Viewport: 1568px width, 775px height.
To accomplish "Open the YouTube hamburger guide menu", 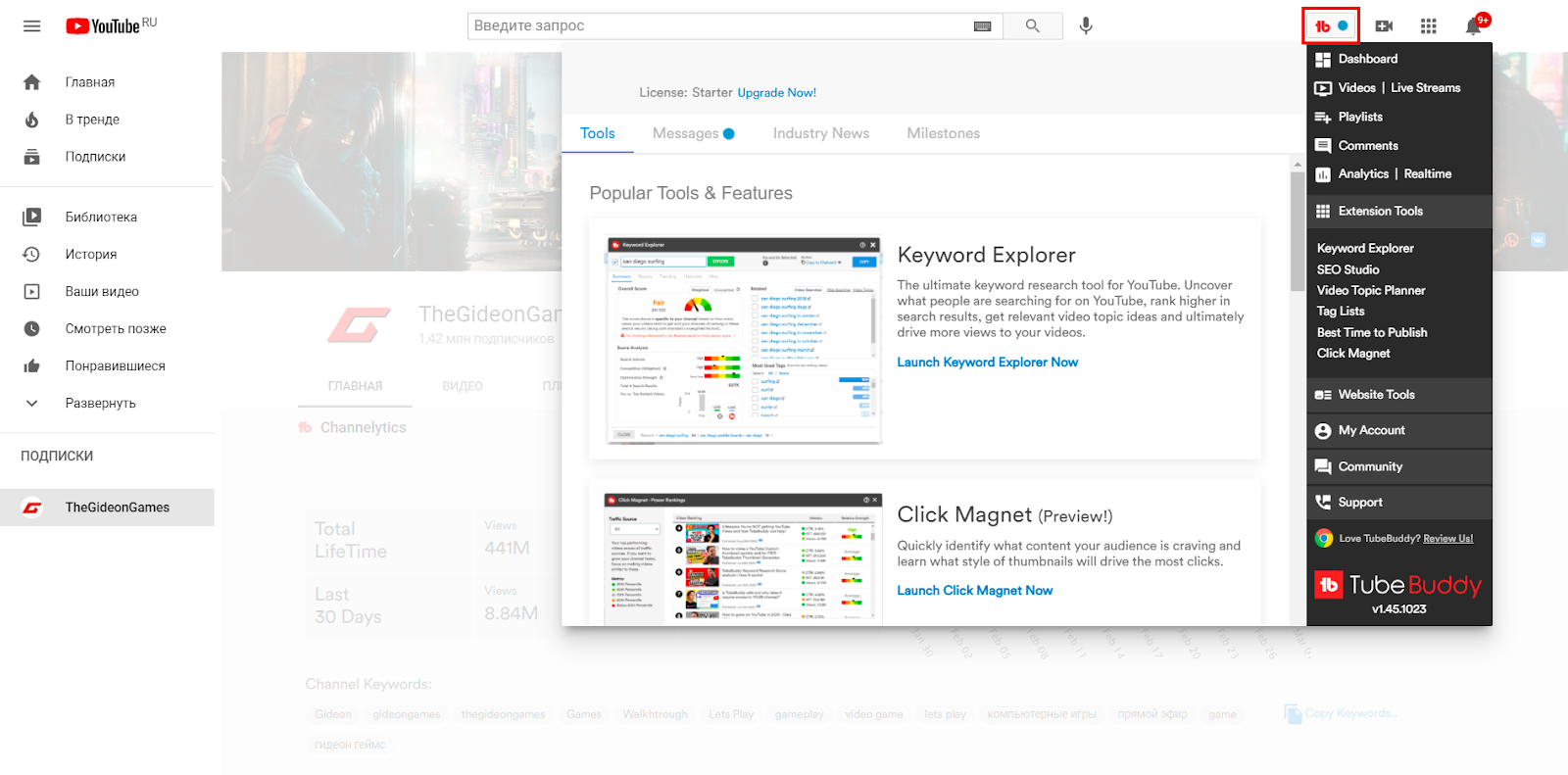I will click(31, 26).
